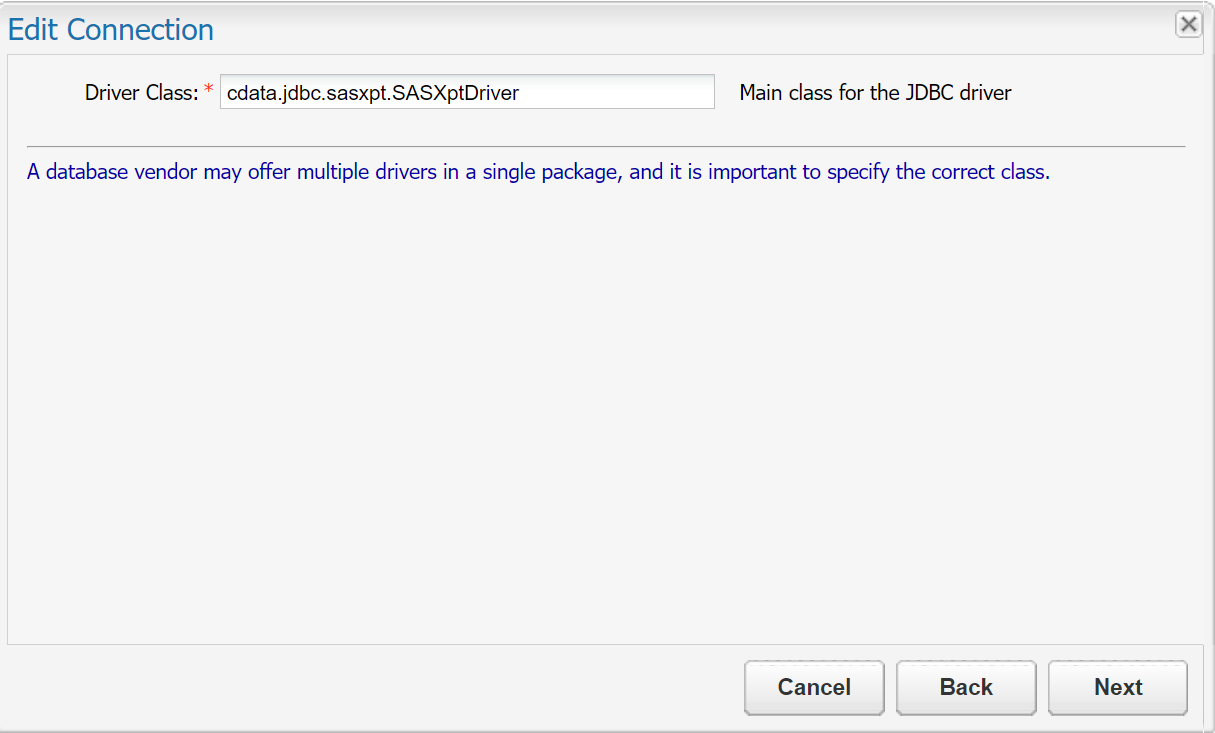
Task: Click into the Driver Class text field
Action: [600, 93]
